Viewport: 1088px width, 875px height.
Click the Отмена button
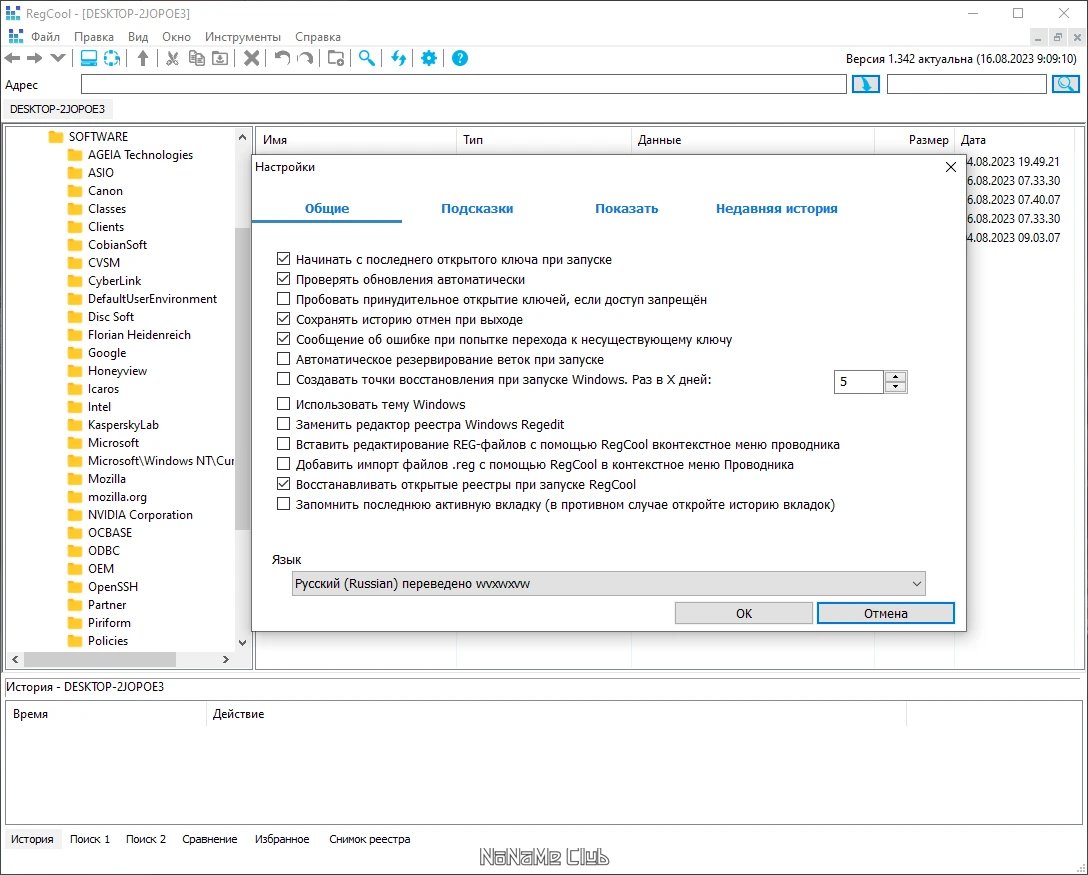pyautogui.click(x=885, y=613)
